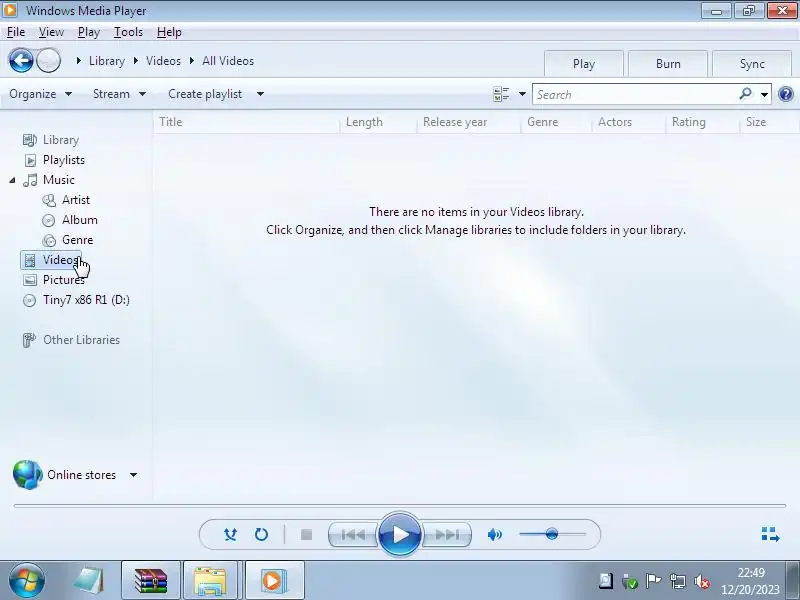Image resolution: width=800 pixels, height=600 pixels.
Task: Open the Online stores dropdown arrow
Action: pyautogui.click(x=133, y=475)
